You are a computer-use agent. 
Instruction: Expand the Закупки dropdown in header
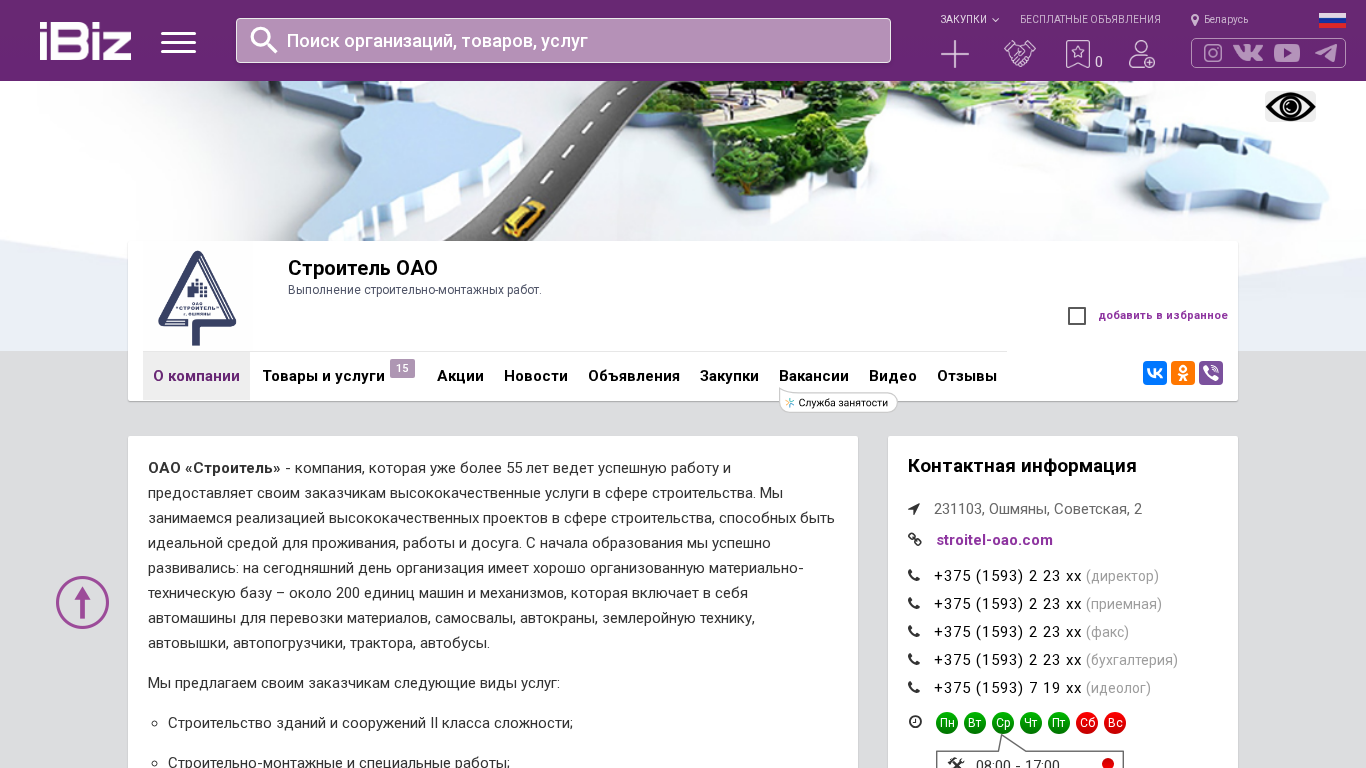[x=969, y=19]
